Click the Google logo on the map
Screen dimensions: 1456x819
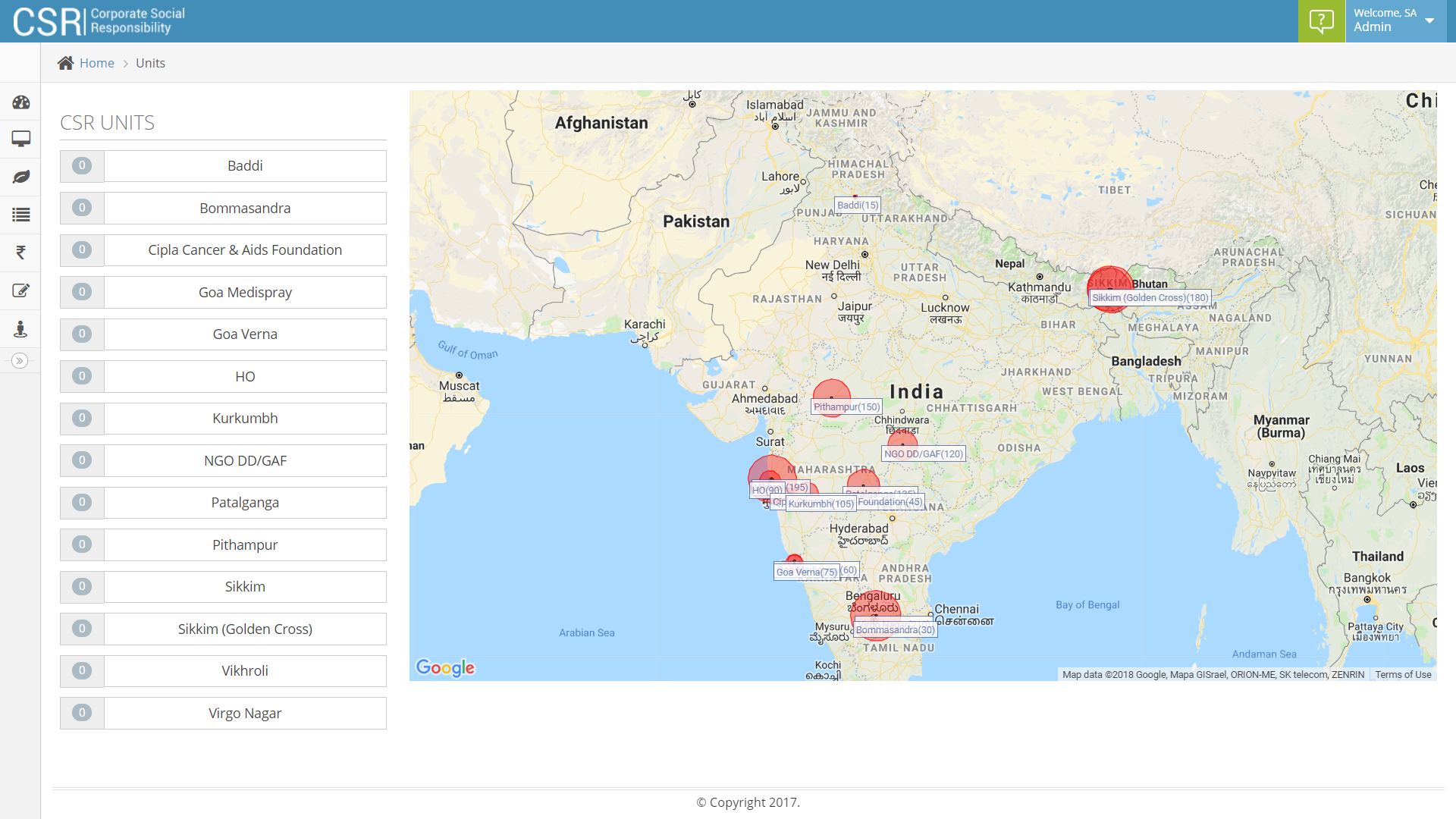point(445,668)
